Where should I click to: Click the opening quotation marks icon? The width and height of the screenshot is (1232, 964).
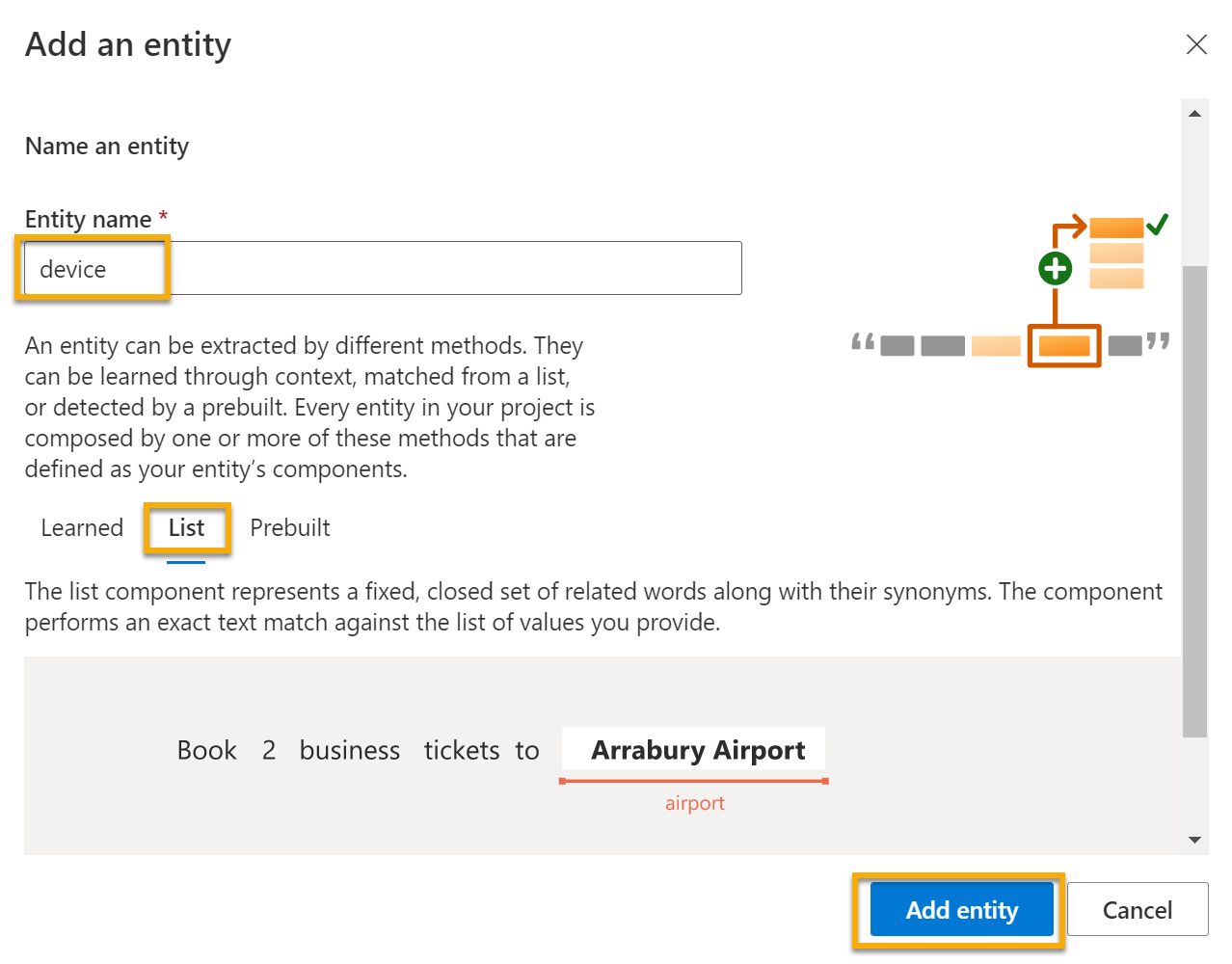pos(863,342)
